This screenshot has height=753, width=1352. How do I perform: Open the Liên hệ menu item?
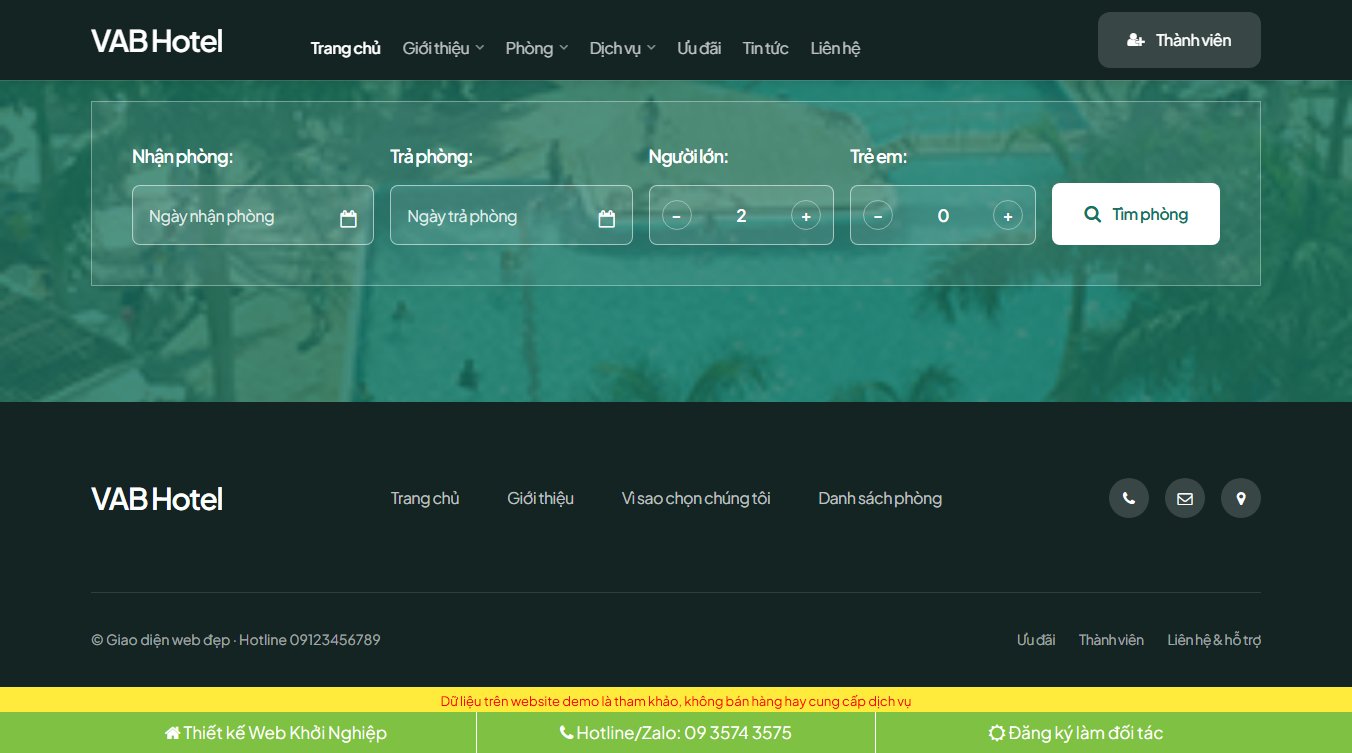pos(836,48)
